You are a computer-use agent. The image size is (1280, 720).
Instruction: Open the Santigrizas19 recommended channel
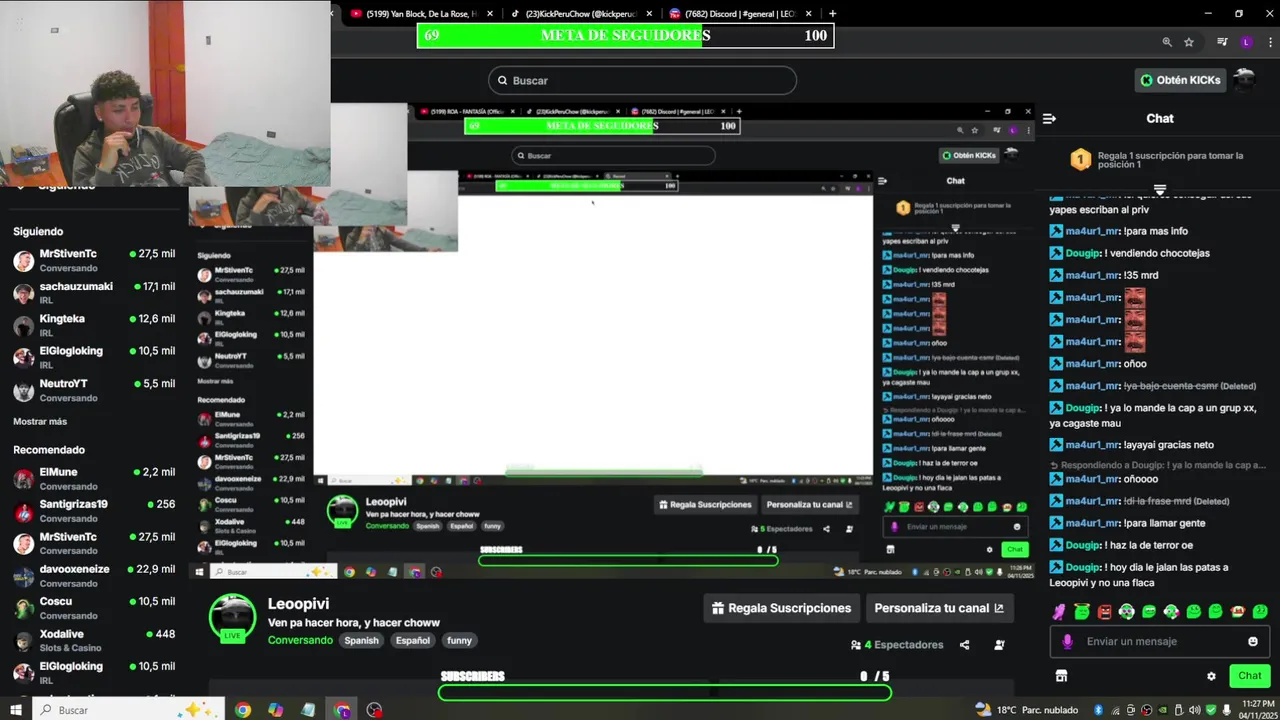click(x=93, y=510)
